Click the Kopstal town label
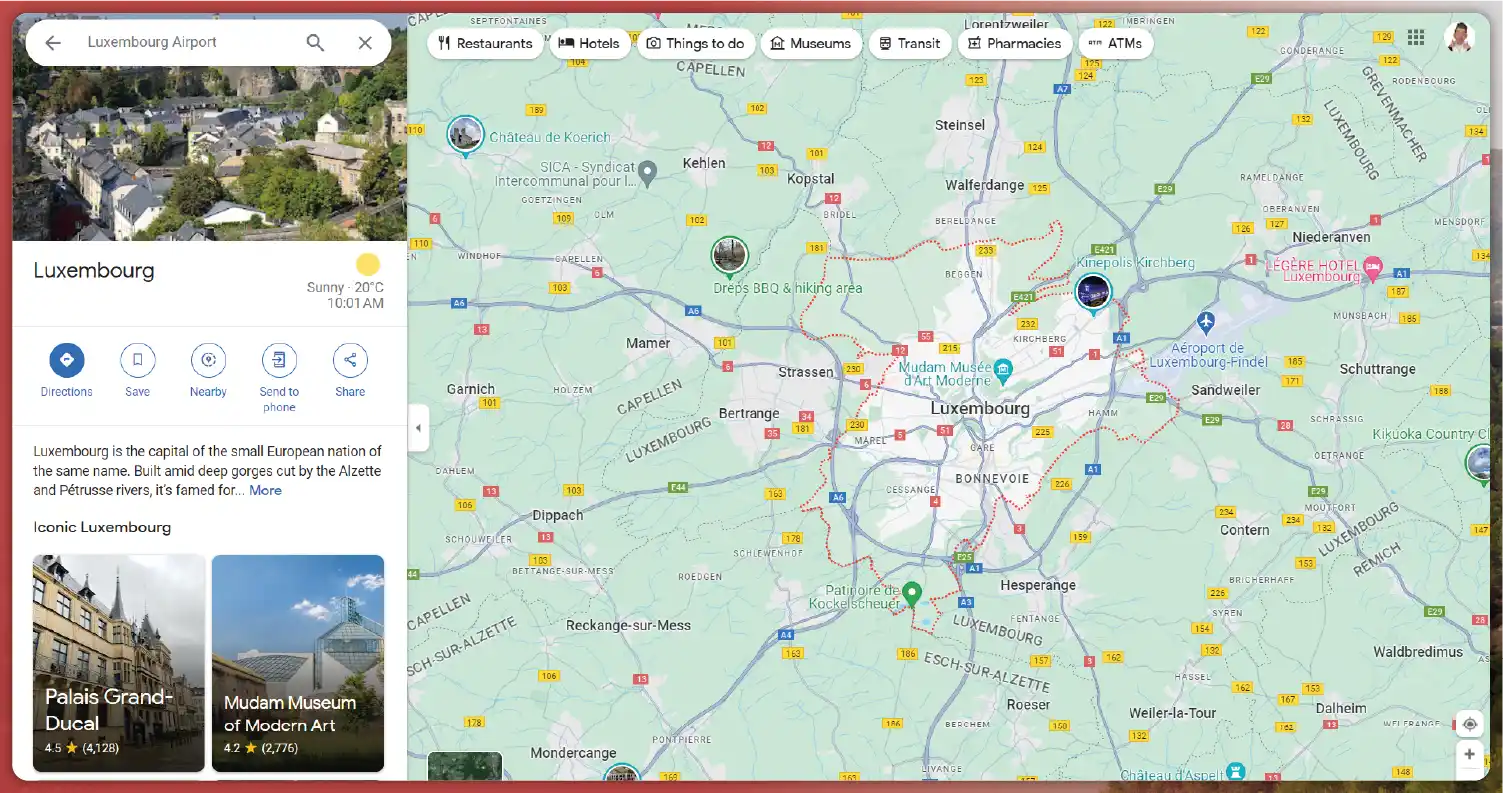The width and height of the screenshot is (1503, 793). click(811, 179)
